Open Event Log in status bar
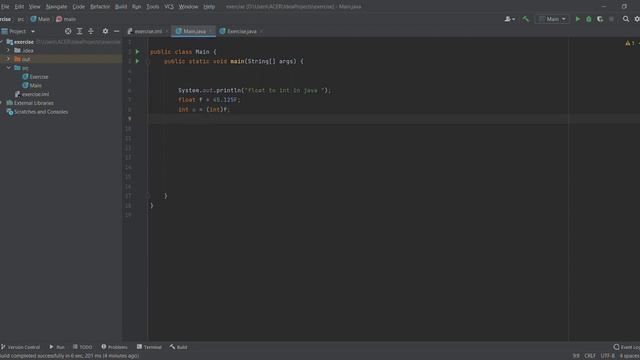The height and width of the screenshot is (360, 640). coord(627,347)
